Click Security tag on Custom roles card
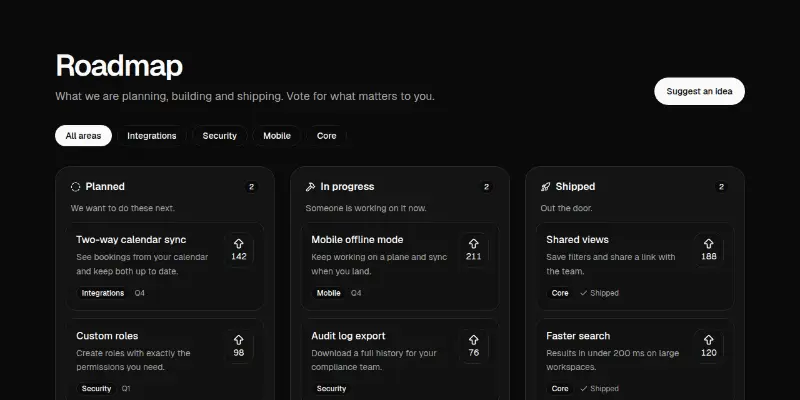The image size is (800, 400). [x=96, y=389]
